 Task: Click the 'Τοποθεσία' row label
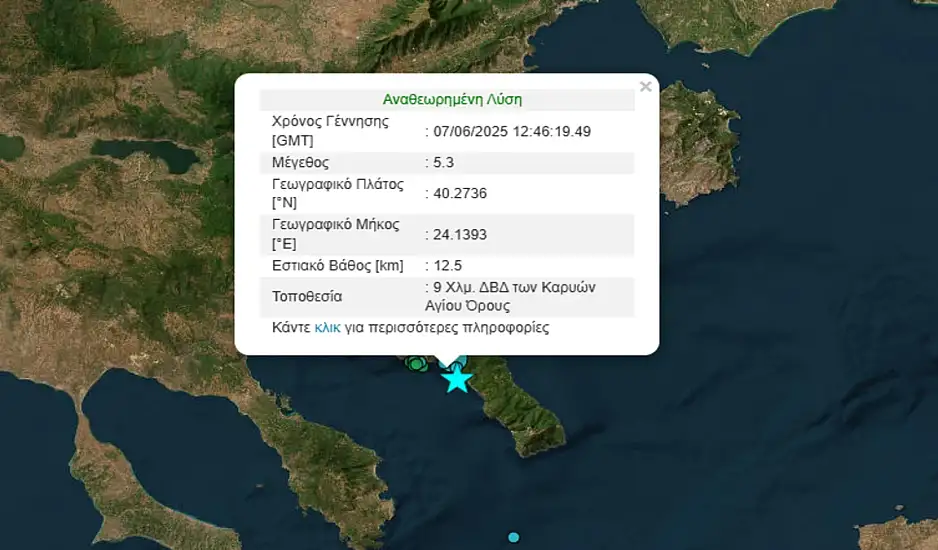click(x=307, y=297)
